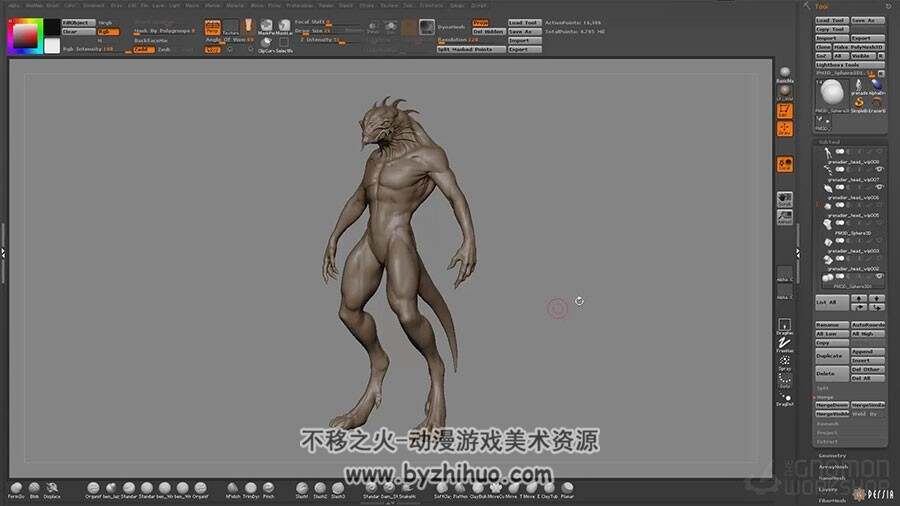Toggle Edit mode on right shelf

[785, 110]
